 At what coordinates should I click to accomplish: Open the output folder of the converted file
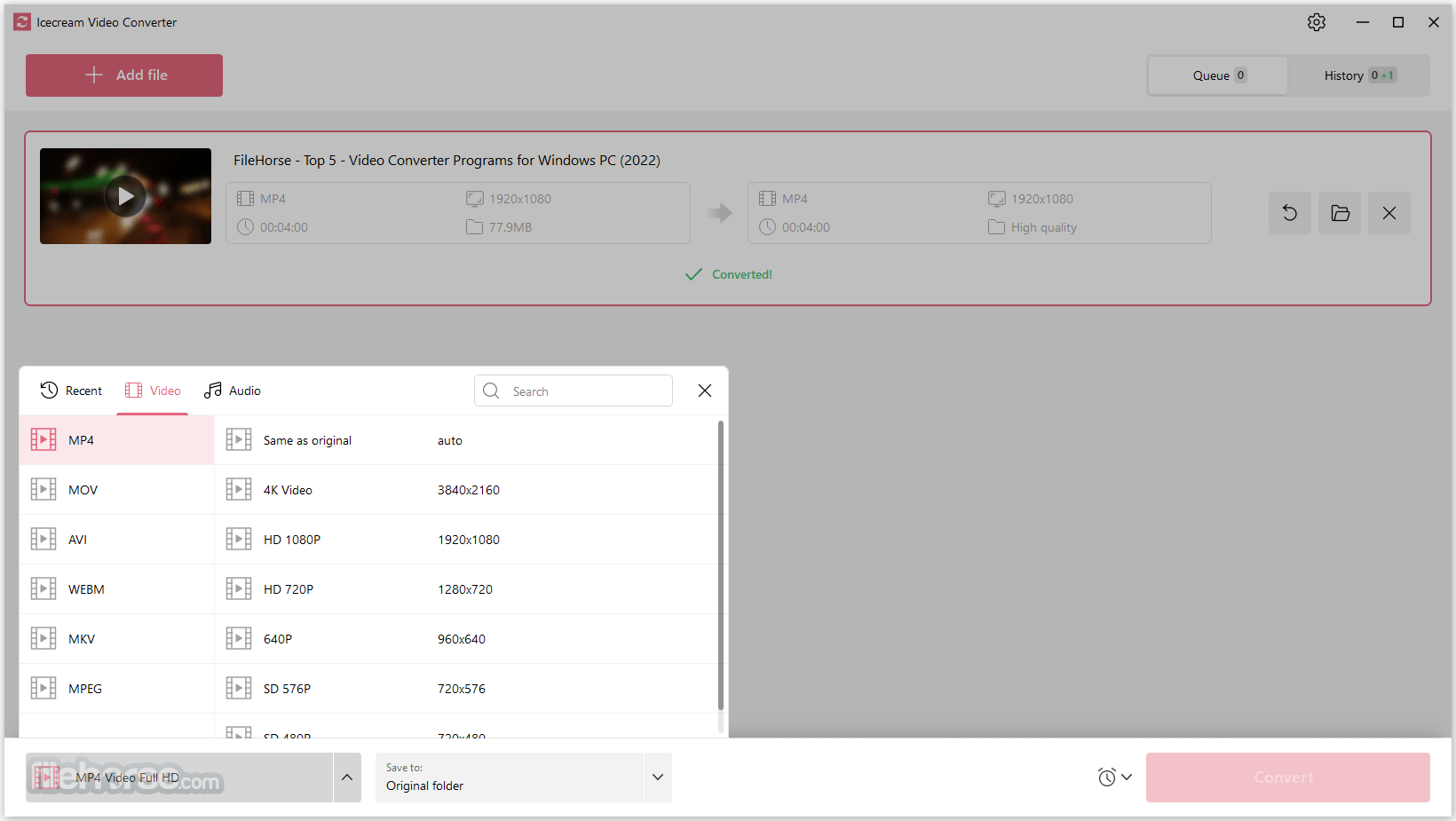[1340, 213]
